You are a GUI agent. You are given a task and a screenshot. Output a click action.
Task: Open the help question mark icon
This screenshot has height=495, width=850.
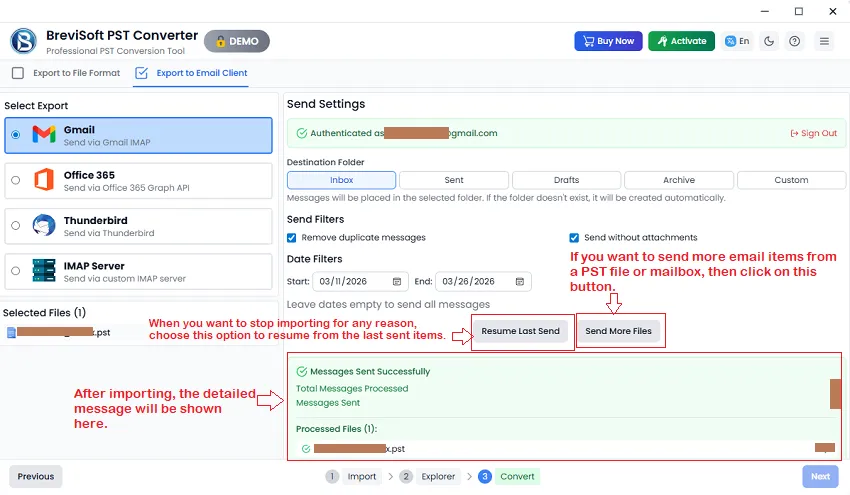coord(794,41)
